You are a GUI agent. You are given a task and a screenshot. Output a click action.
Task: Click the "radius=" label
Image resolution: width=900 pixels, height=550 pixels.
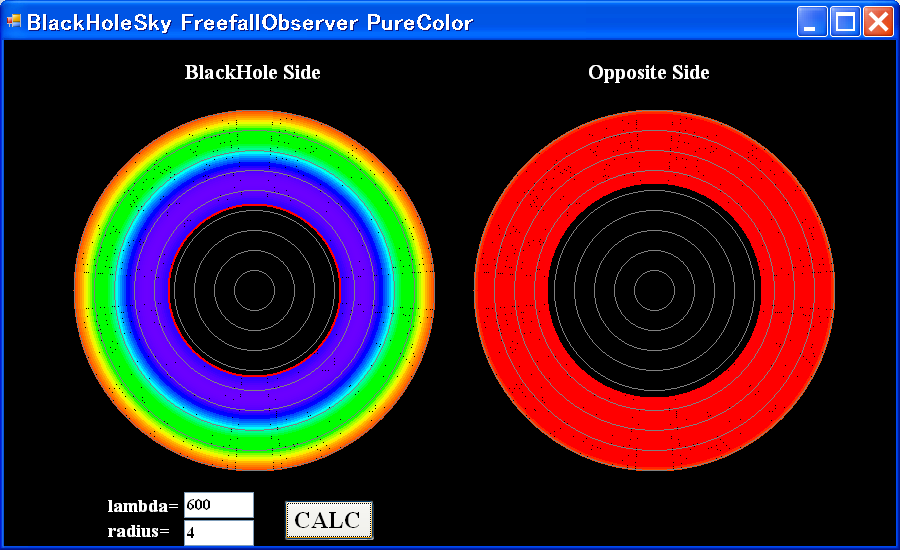click(138, 531)
